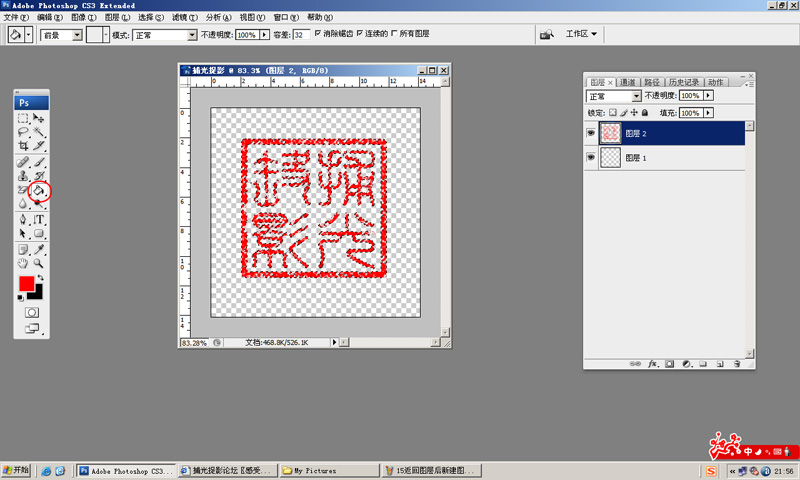Click the link layers icon
This screenshot has height=480, width=800.
coord(635,364)
